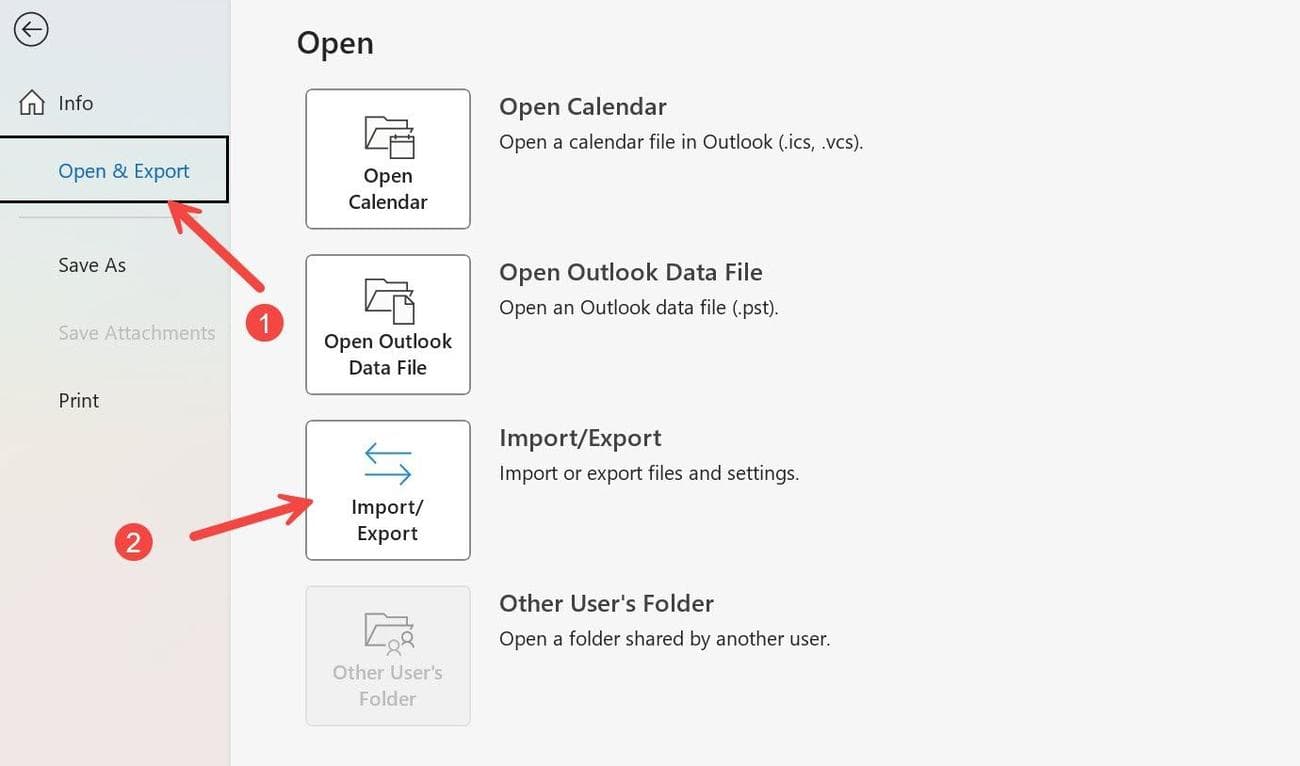Click the home icon beside Info
The width and height of the screenshot is (1300, 766).
[32, 103]
